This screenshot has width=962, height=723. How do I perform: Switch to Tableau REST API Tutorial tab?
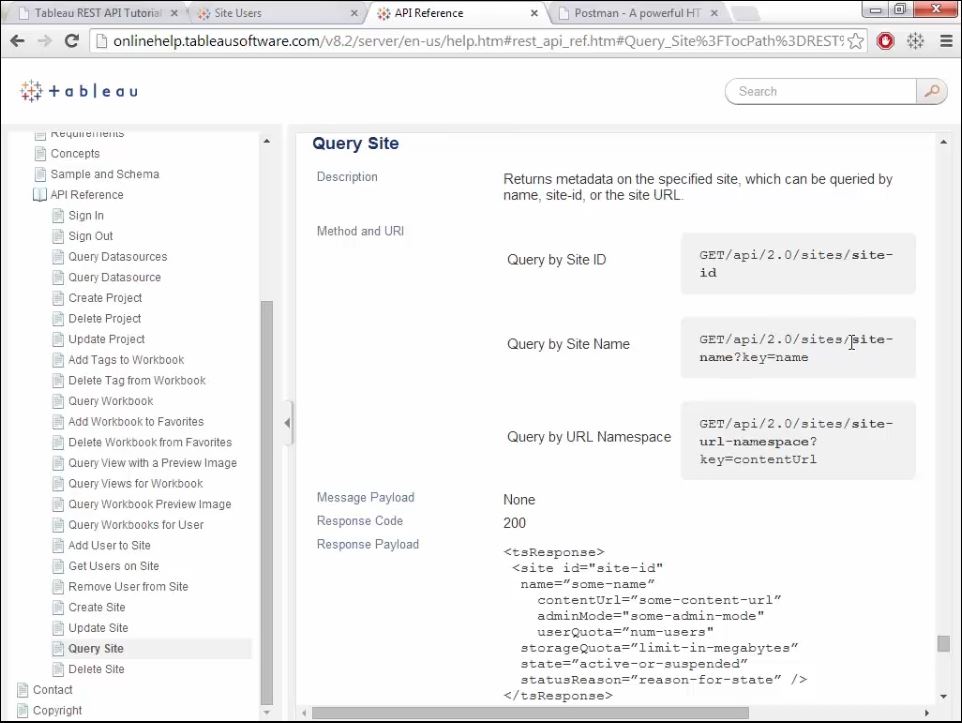pos(97,13)
